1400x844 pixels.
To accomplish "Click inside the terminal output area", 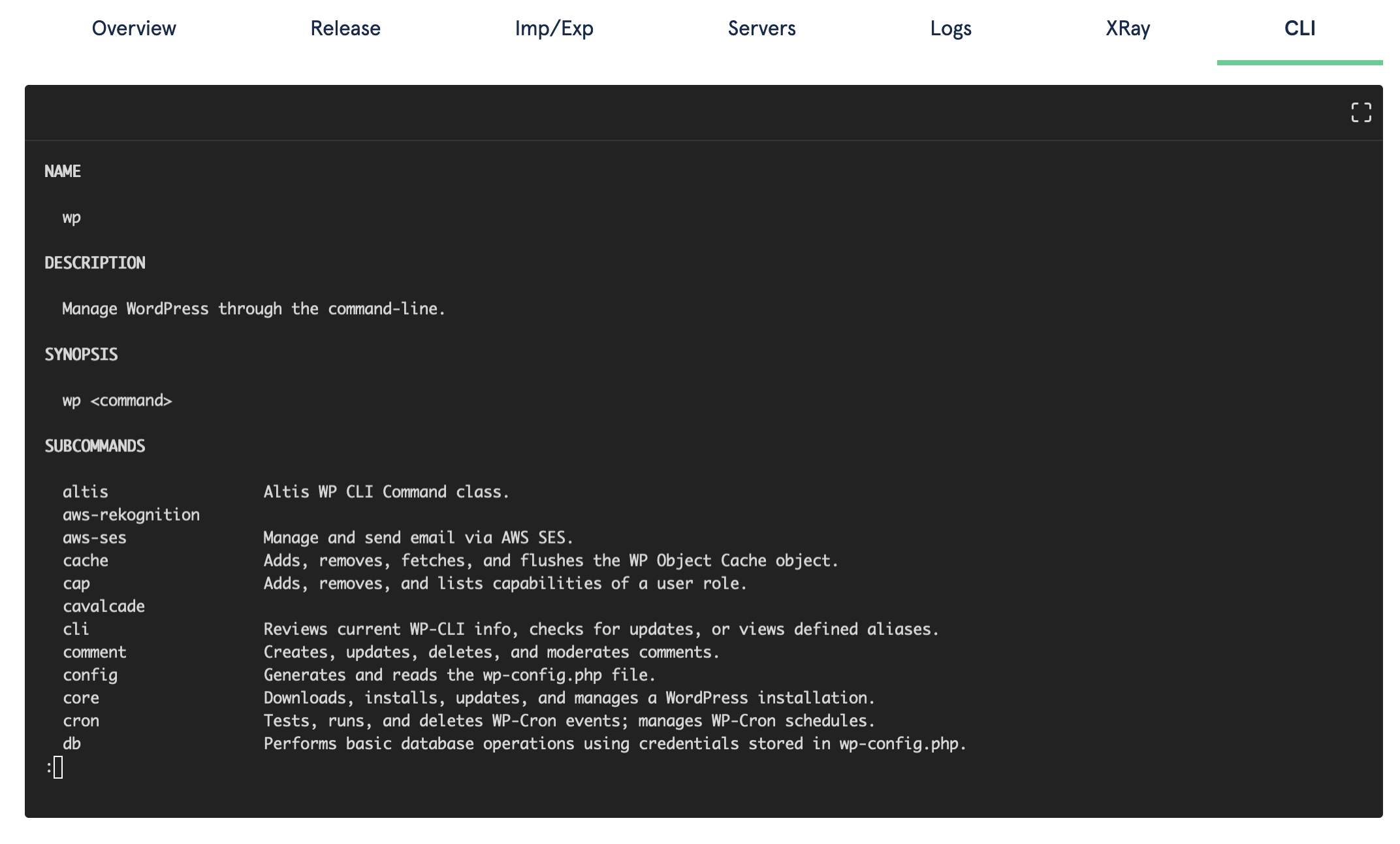I will 699,457.
